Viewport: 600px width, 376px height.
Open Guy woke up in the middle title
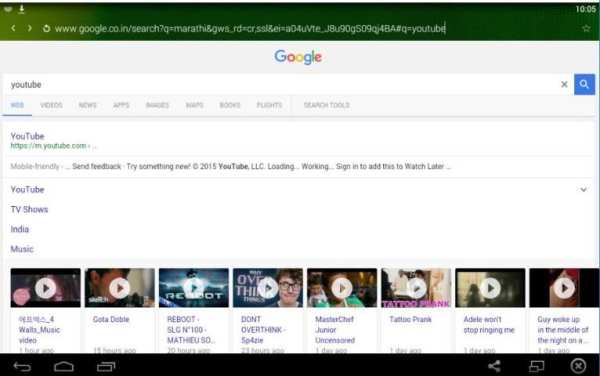(x=563, y=330)
